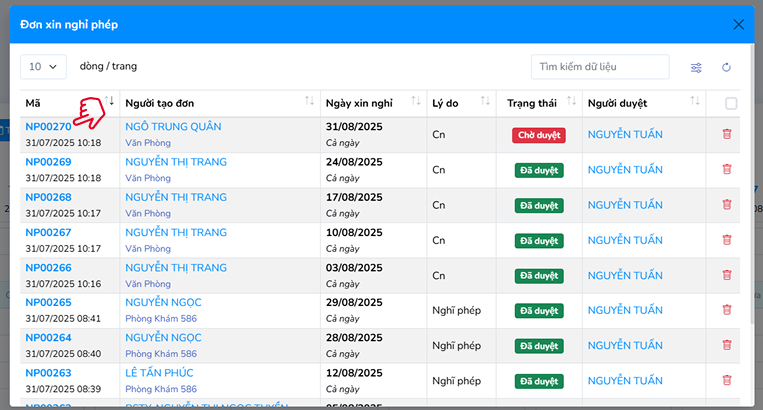The image size is (763, 410).
Task: Click the Tìm kiếm dữ liệu search field
Action: [599, 67]
